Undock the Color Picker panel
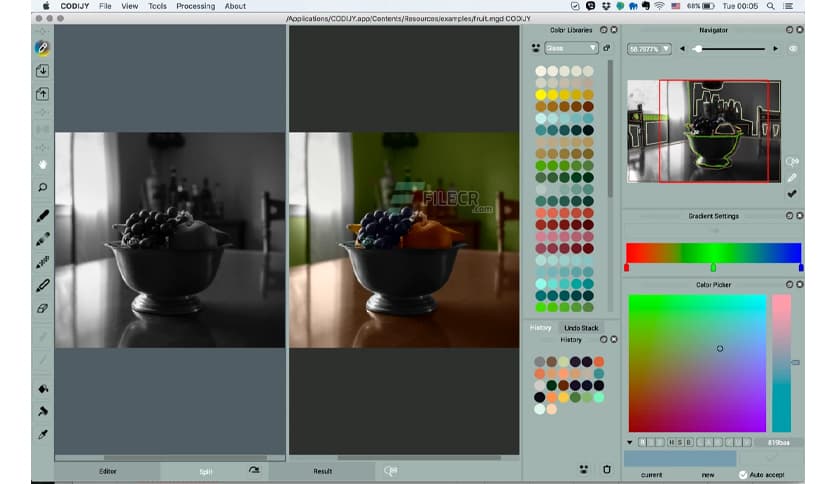836x484 pixels. [790, 284]
